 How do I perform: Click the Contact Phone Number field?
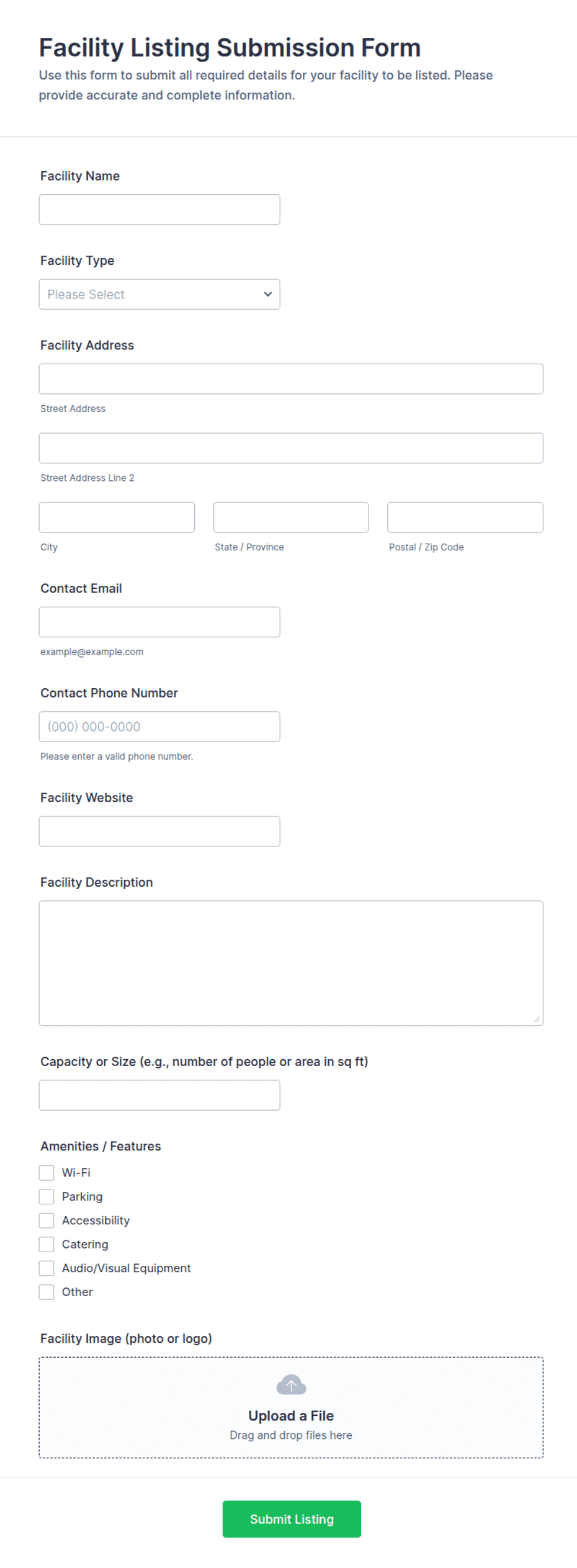159,727
